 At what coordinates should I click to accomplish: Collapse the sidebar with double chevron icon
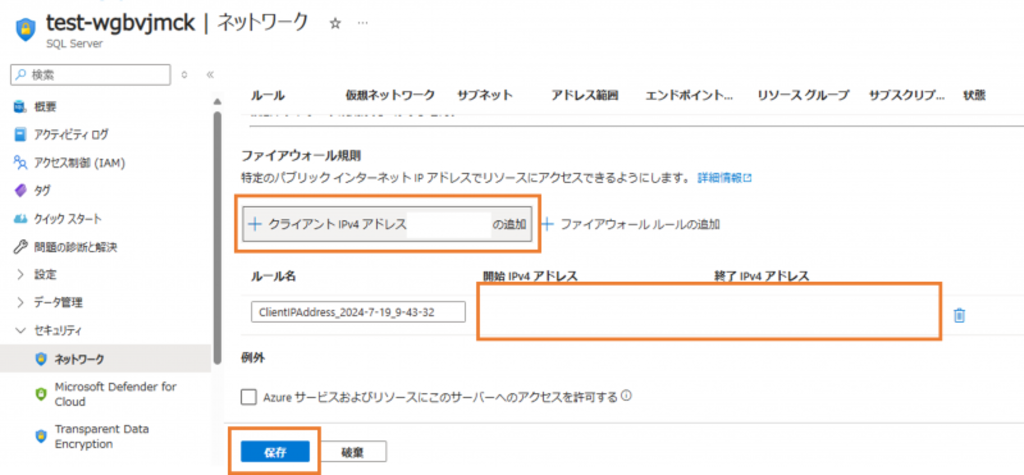pyautogui.click(x=210, y=75)
